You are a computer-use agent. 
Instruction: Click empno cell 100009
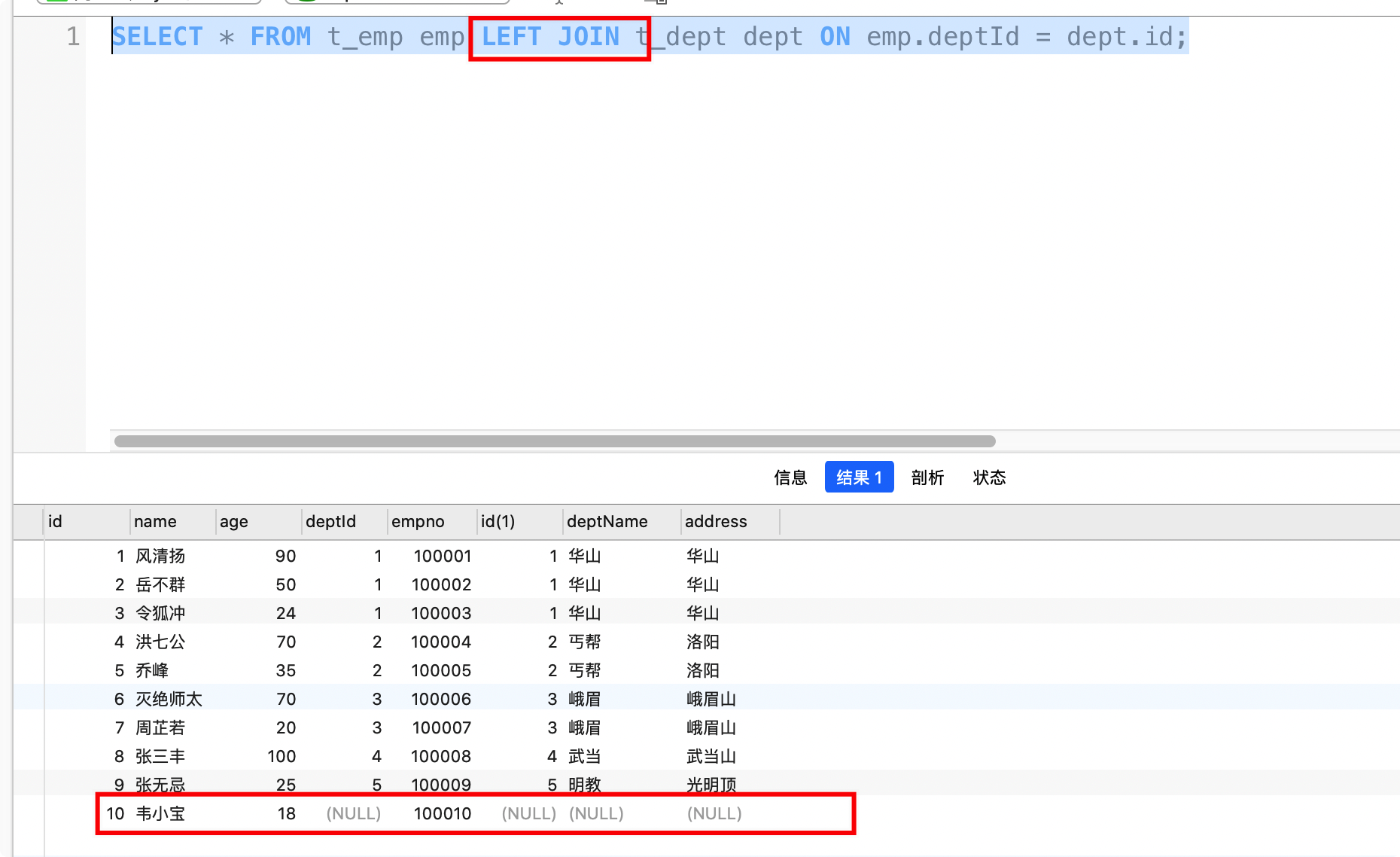(442, 785)
